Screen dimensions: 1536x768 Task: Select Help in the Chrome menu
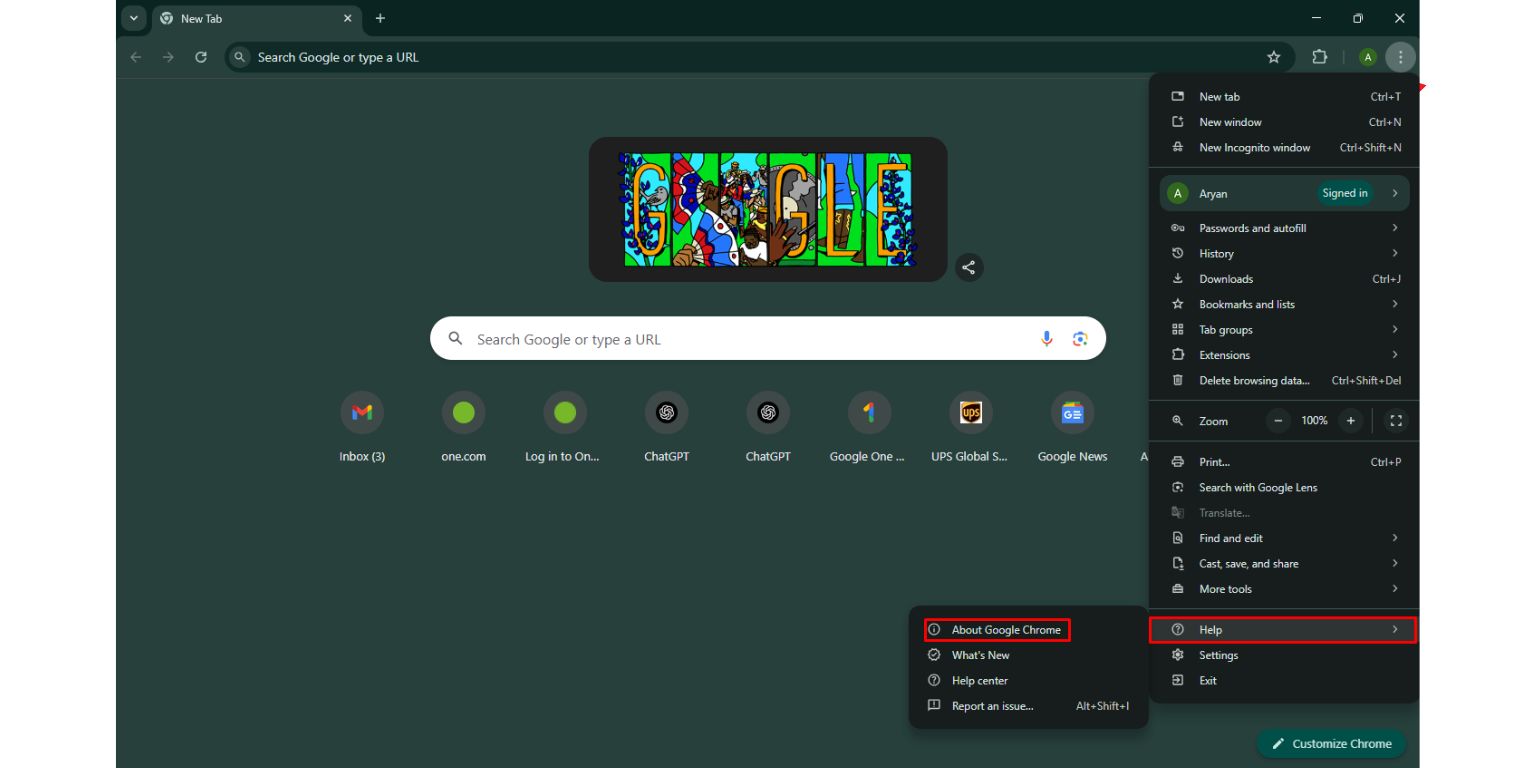pos(1283,630)
